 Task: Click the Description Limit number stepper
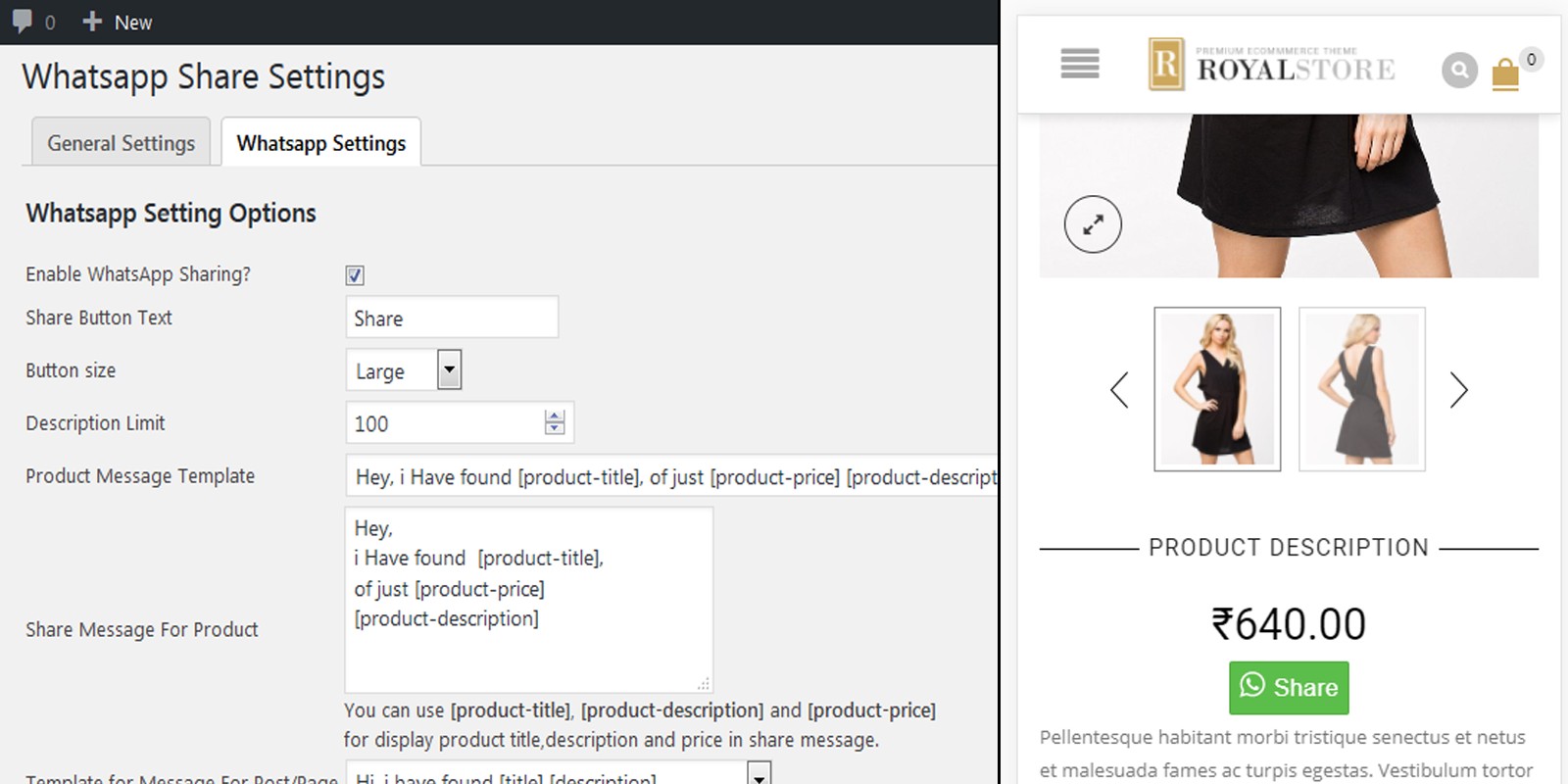(x=555, y=422)
